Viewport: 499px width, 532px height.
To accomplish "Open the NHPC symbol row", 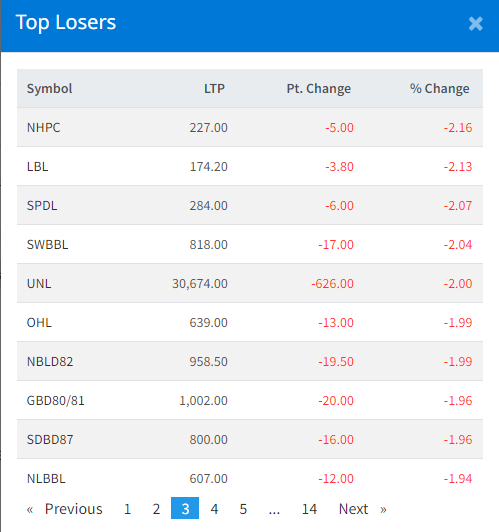I will click(x=250, y=128).
